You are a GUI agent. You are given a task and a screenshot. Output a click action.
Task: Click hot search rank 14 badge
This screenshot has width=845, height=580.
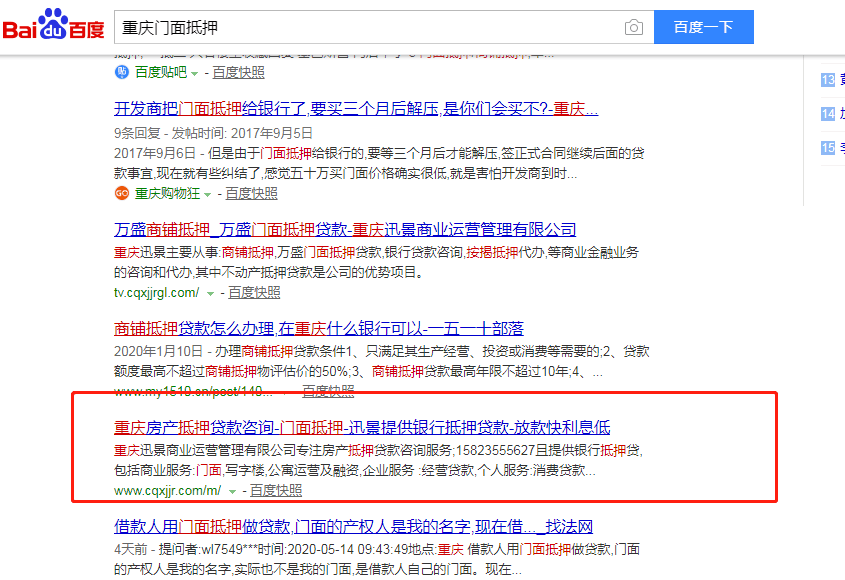click(x=827, y=114)
